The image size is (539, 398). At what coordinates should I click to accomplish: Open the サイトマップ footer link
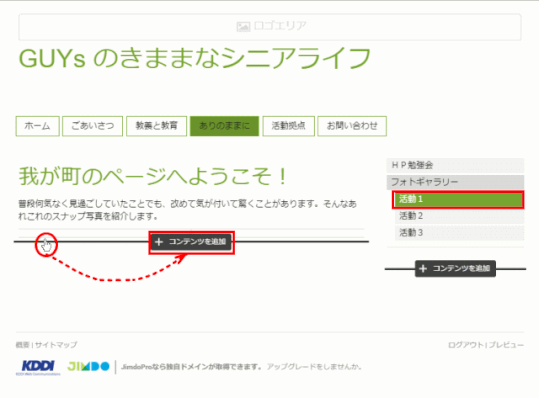(x=56, y=345)
